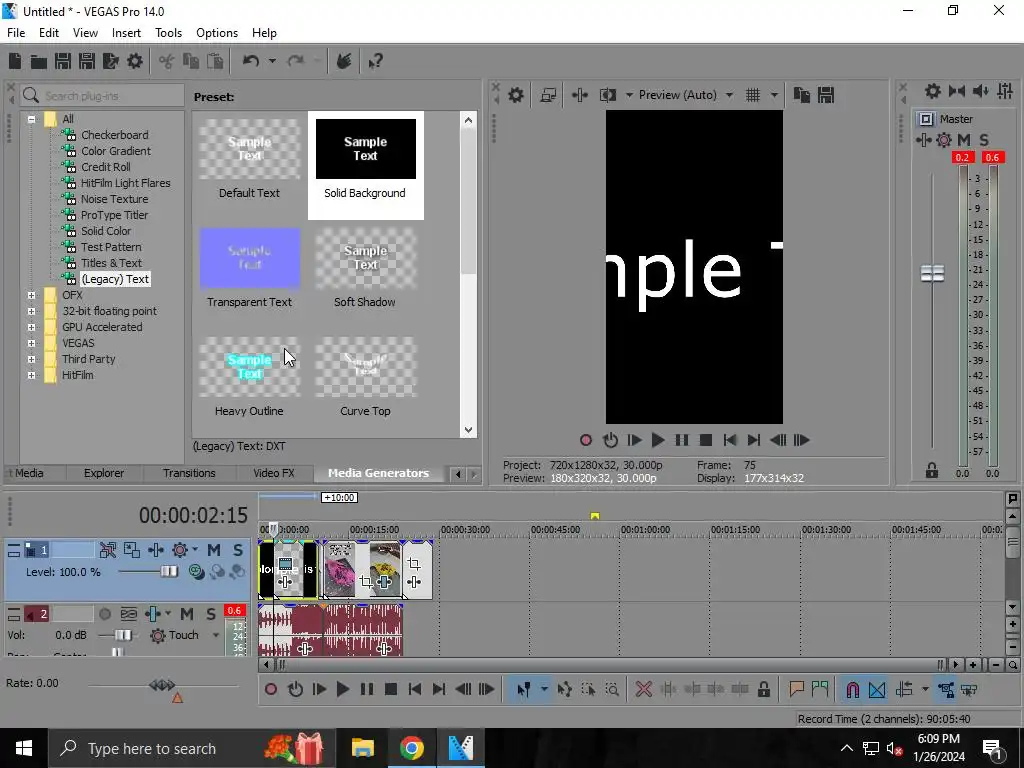Open a project with the folder icon

[x=39, y=61]
